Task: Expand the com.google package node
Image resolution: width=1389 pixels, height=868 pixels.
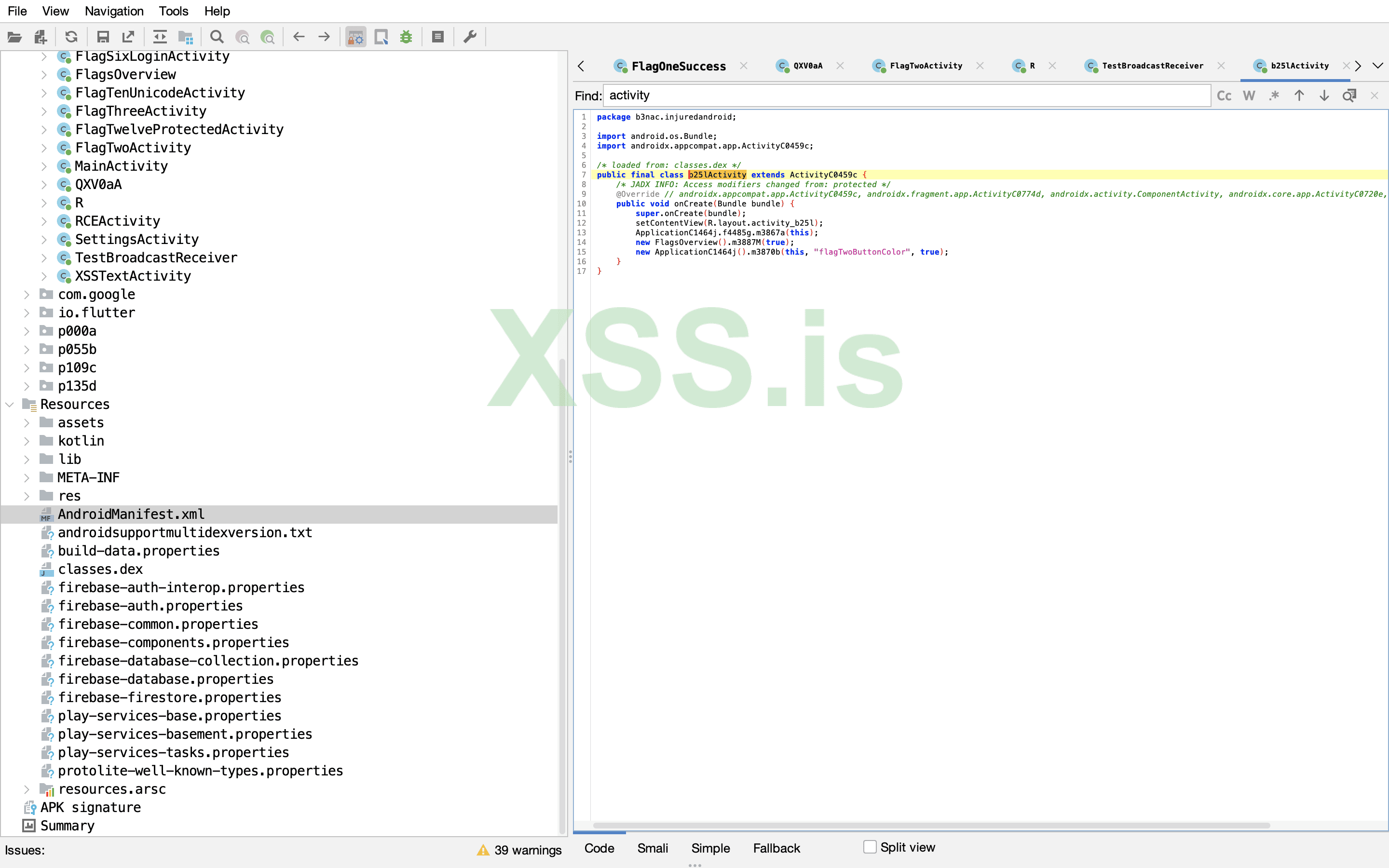Action: (27, 295)
